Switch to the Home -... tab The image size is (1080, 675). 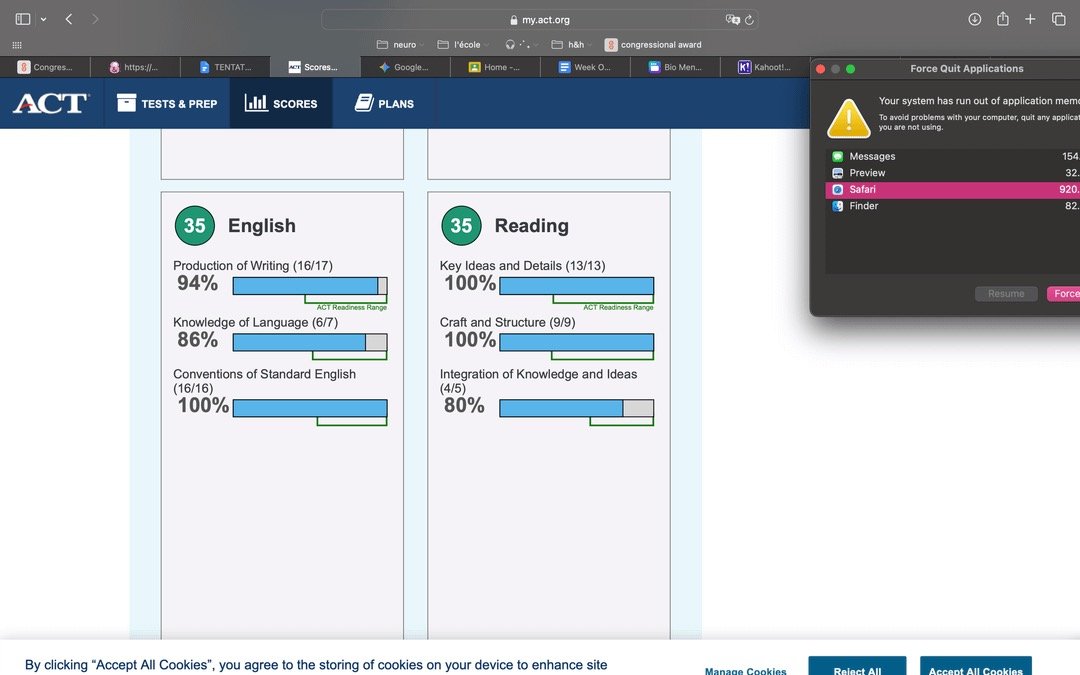point(495,67)
